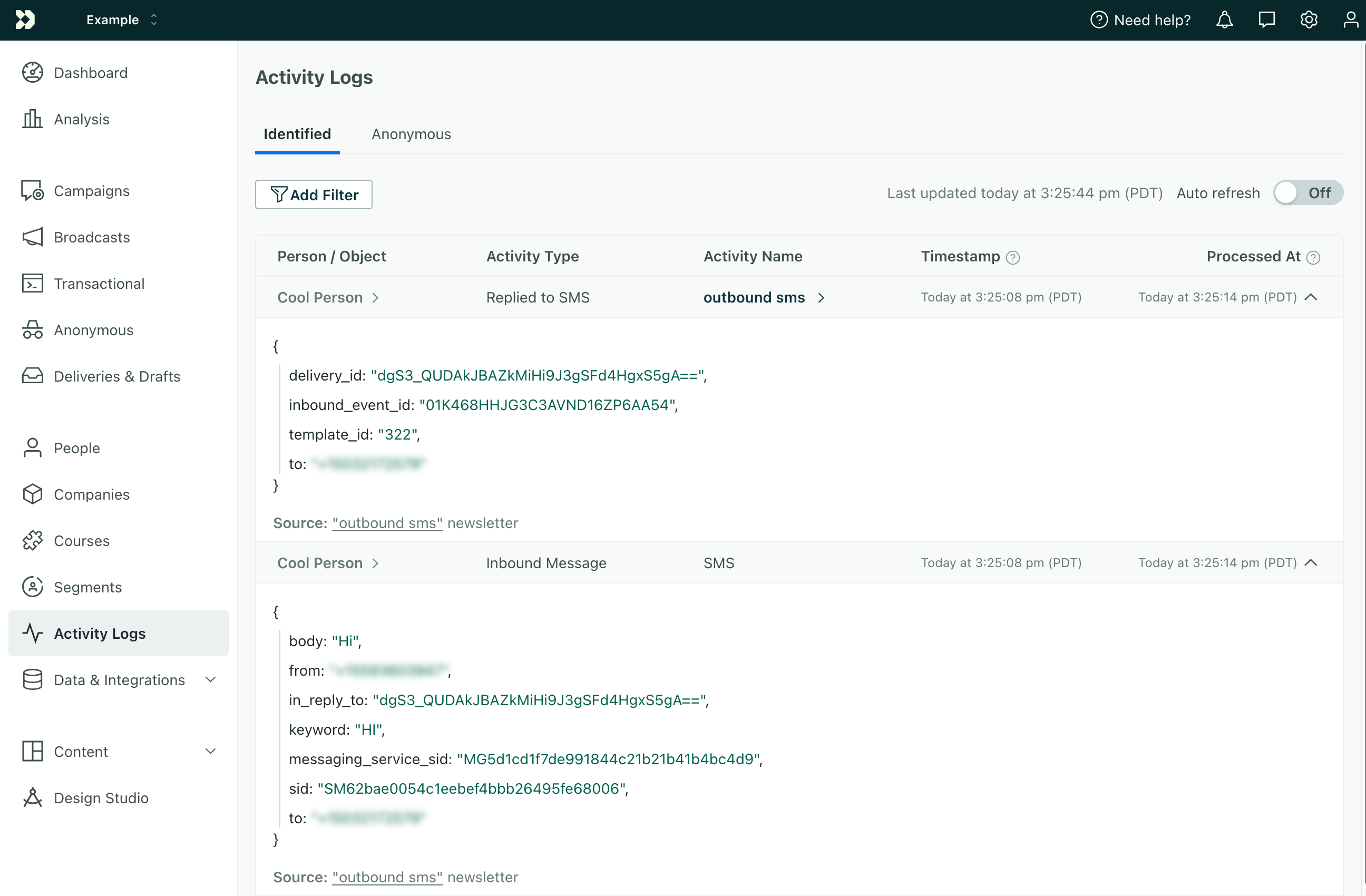
Task: Select the Anonymous sidebar icon
Action: (32, 329)
